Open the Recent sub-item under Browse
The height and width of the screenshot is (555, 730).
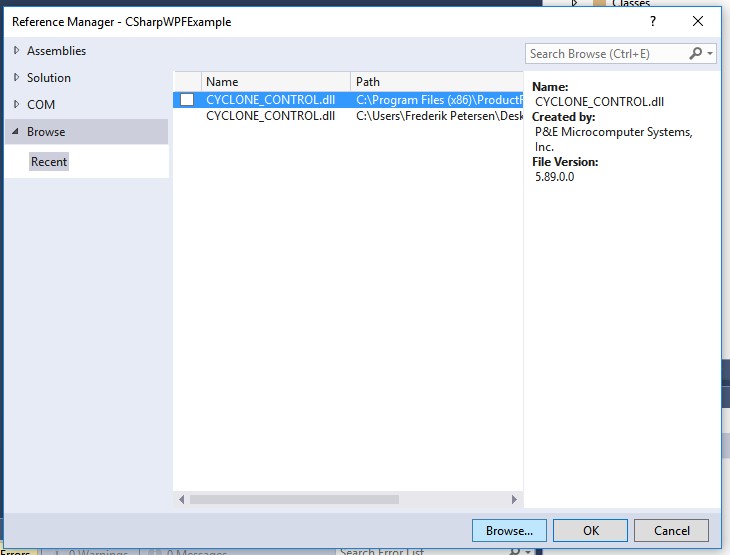tap(49, 162)
